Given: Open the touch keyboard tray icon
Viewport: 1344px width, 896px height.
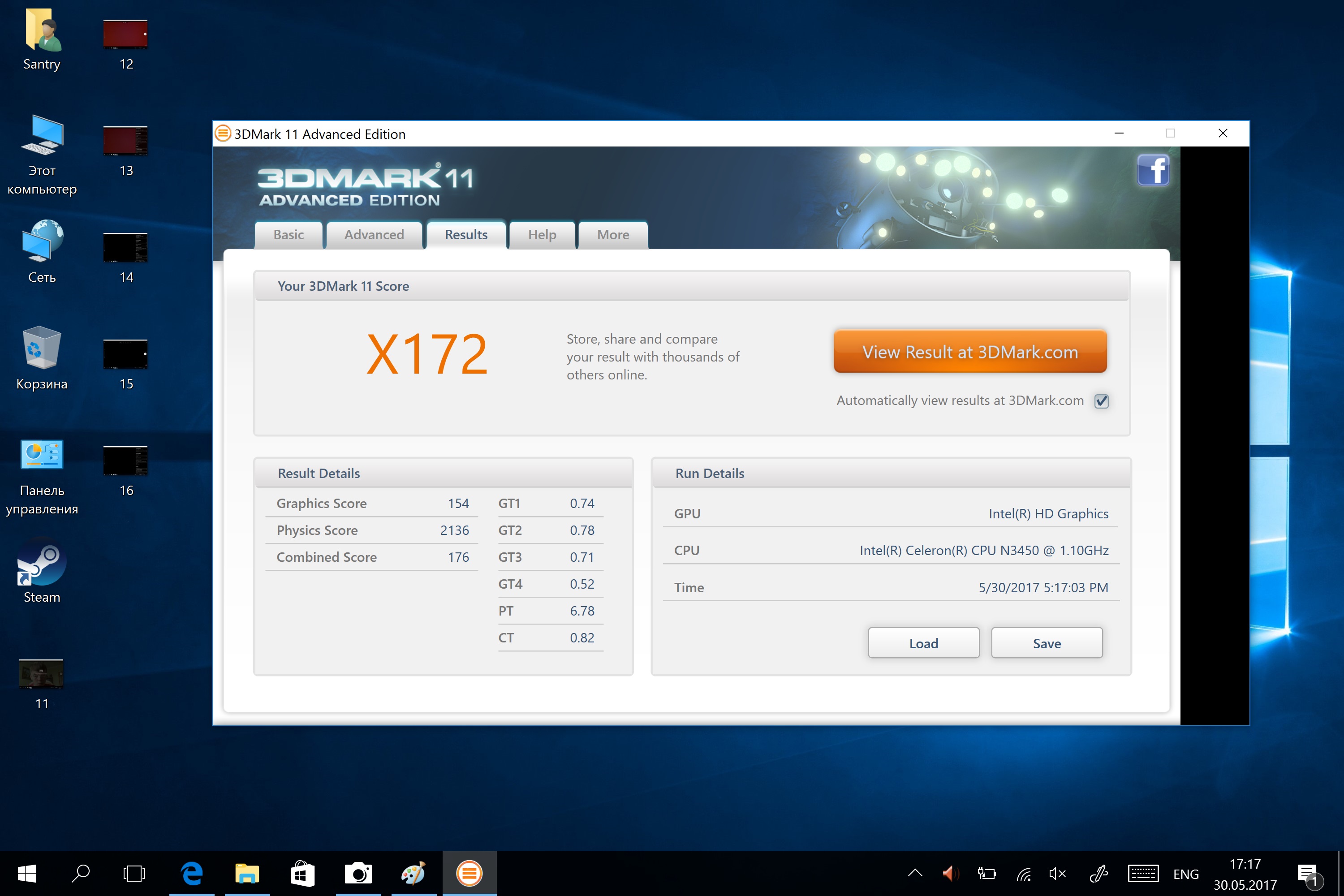Looking at the screenshot, I should click(x=1143, y=873).
